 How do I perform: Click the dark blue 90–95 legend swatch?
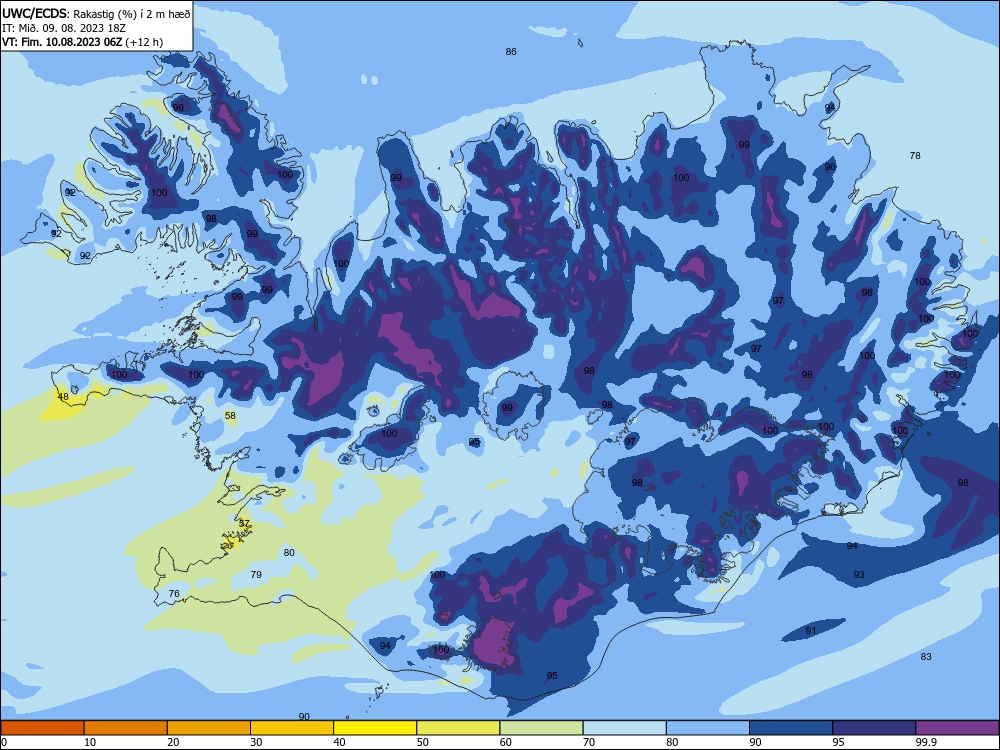click(791, 728)
